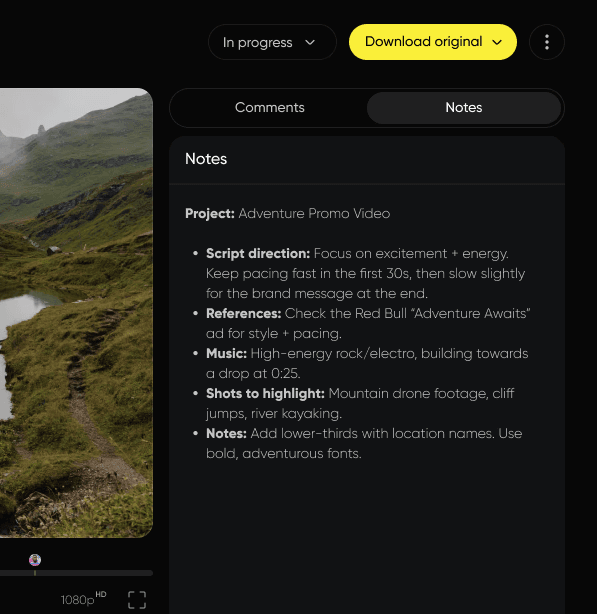Change the 1080p HD quality setting
Screen dimensions: 597x614
(83, 599)
